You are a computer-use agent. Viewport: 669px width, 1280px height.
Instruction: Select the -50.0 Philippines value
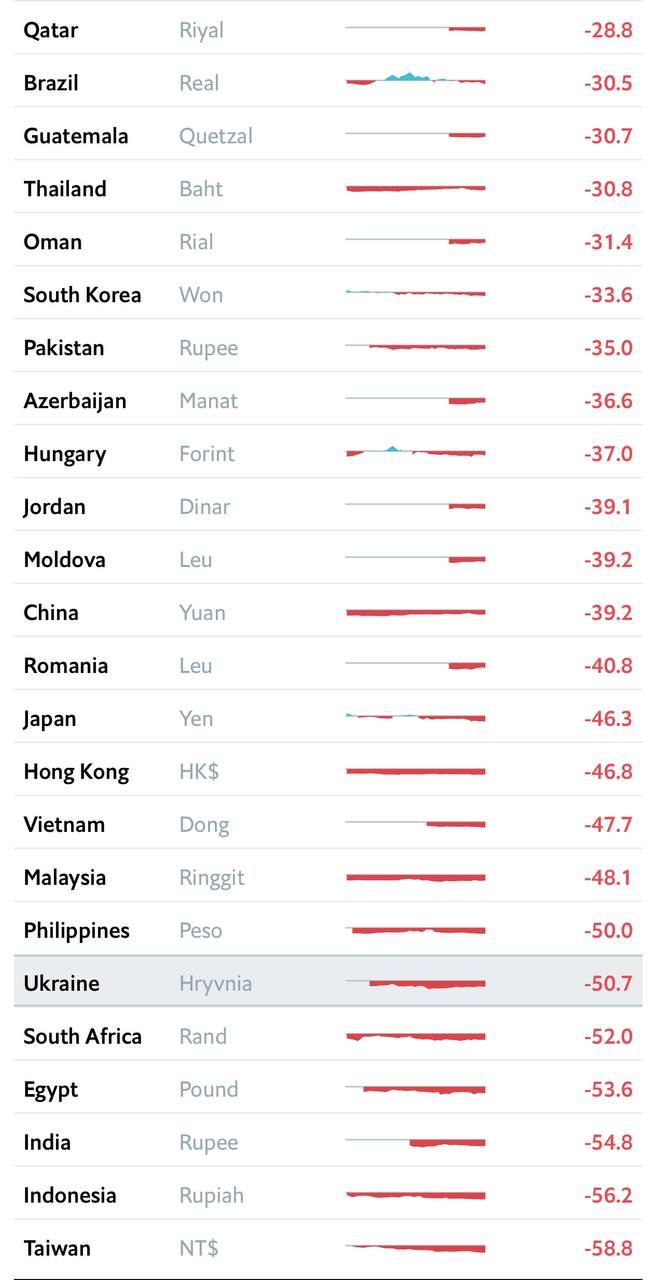coord(608,930)
